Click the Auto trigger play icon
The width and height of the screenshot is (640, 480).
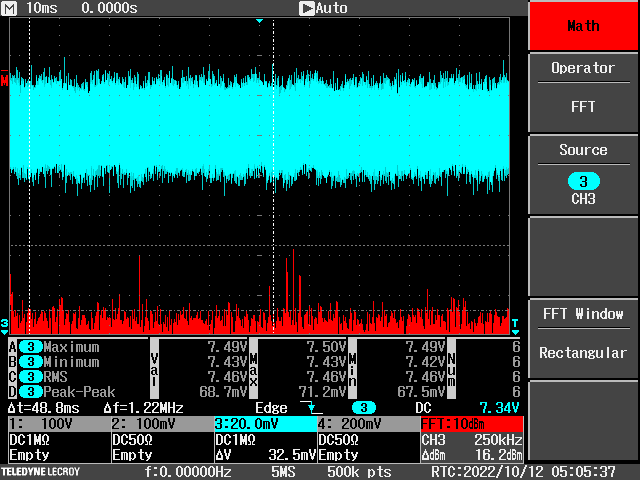click(x=307, y=8)
